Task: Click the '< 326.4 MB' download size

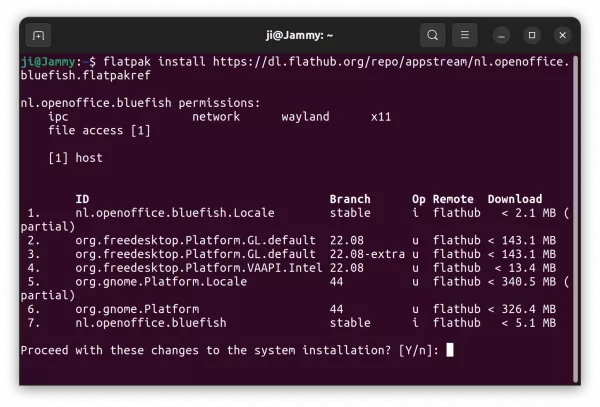Action: [522, 309]
